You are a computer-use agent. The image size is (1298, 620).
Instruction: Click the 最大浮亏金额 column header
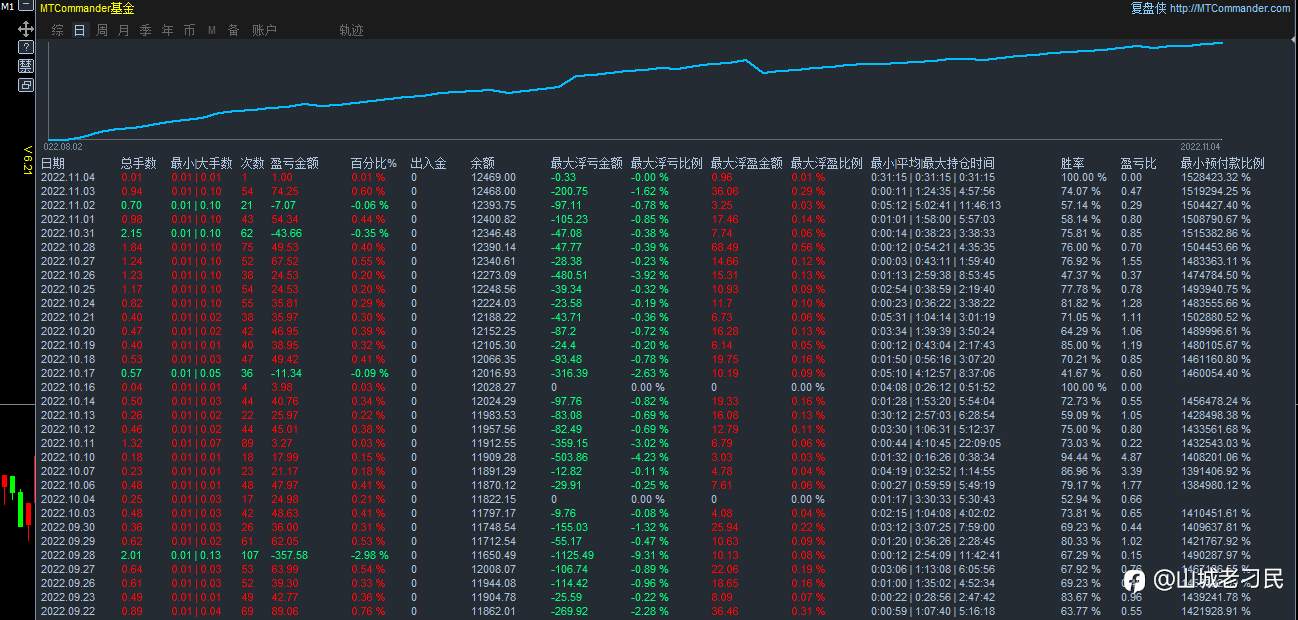click(x=586, y=163)
